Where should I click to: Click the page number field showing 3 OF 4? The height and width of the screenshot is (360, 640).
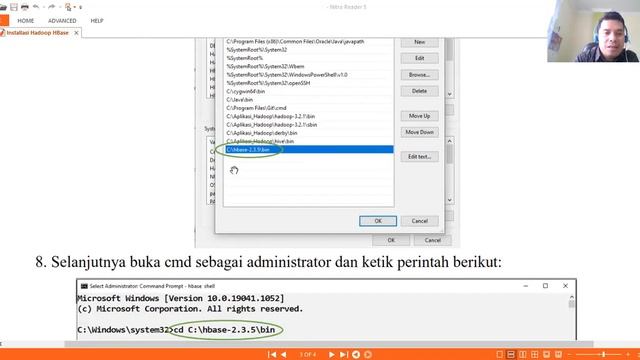(x=308, y=354)
